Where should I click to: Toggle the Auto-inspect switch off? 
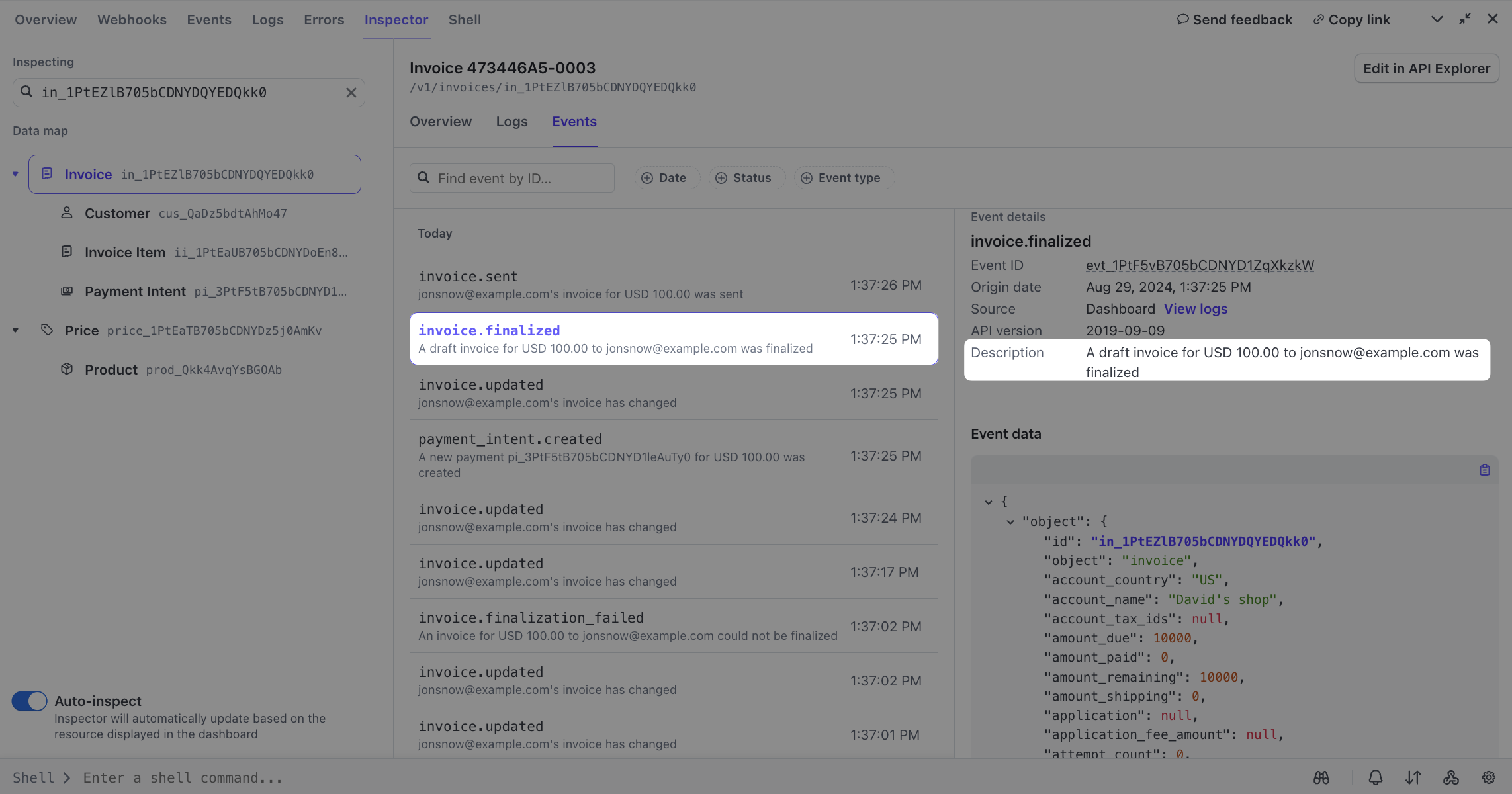29,701
